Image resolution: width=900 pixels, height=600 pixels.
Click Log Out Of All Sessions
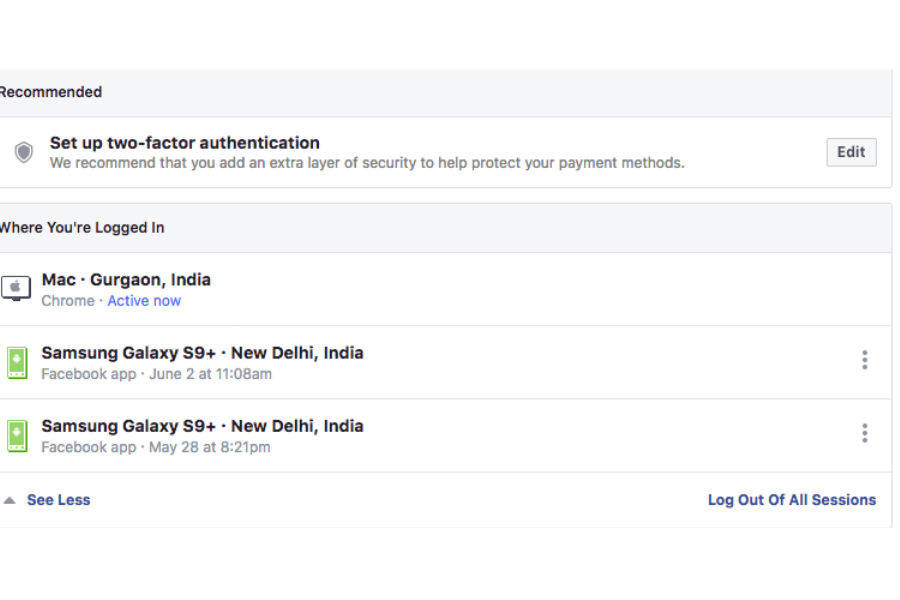coord(791,500)
